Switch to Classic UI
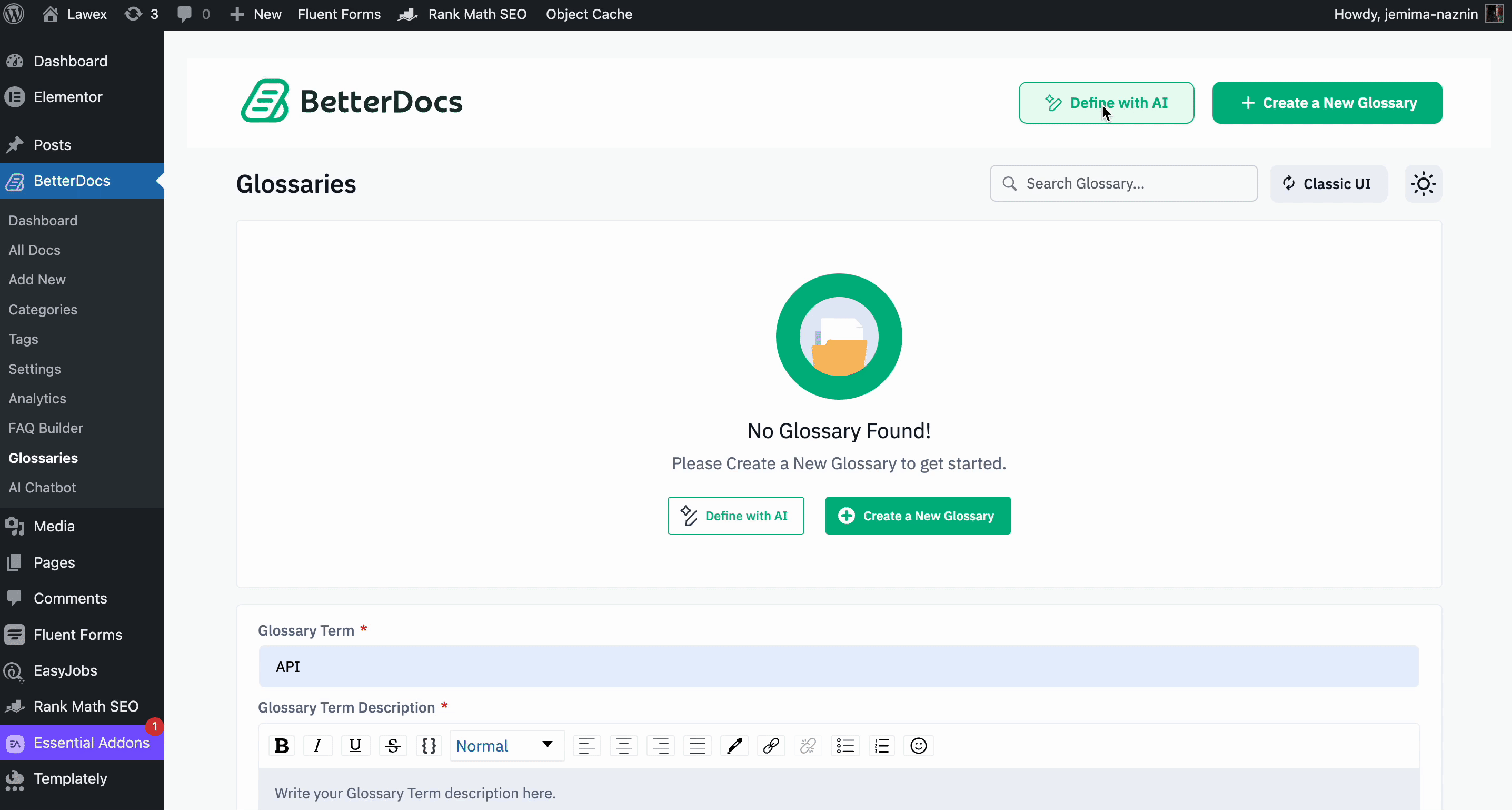The image size is (1512, 810). [1328, 184]
